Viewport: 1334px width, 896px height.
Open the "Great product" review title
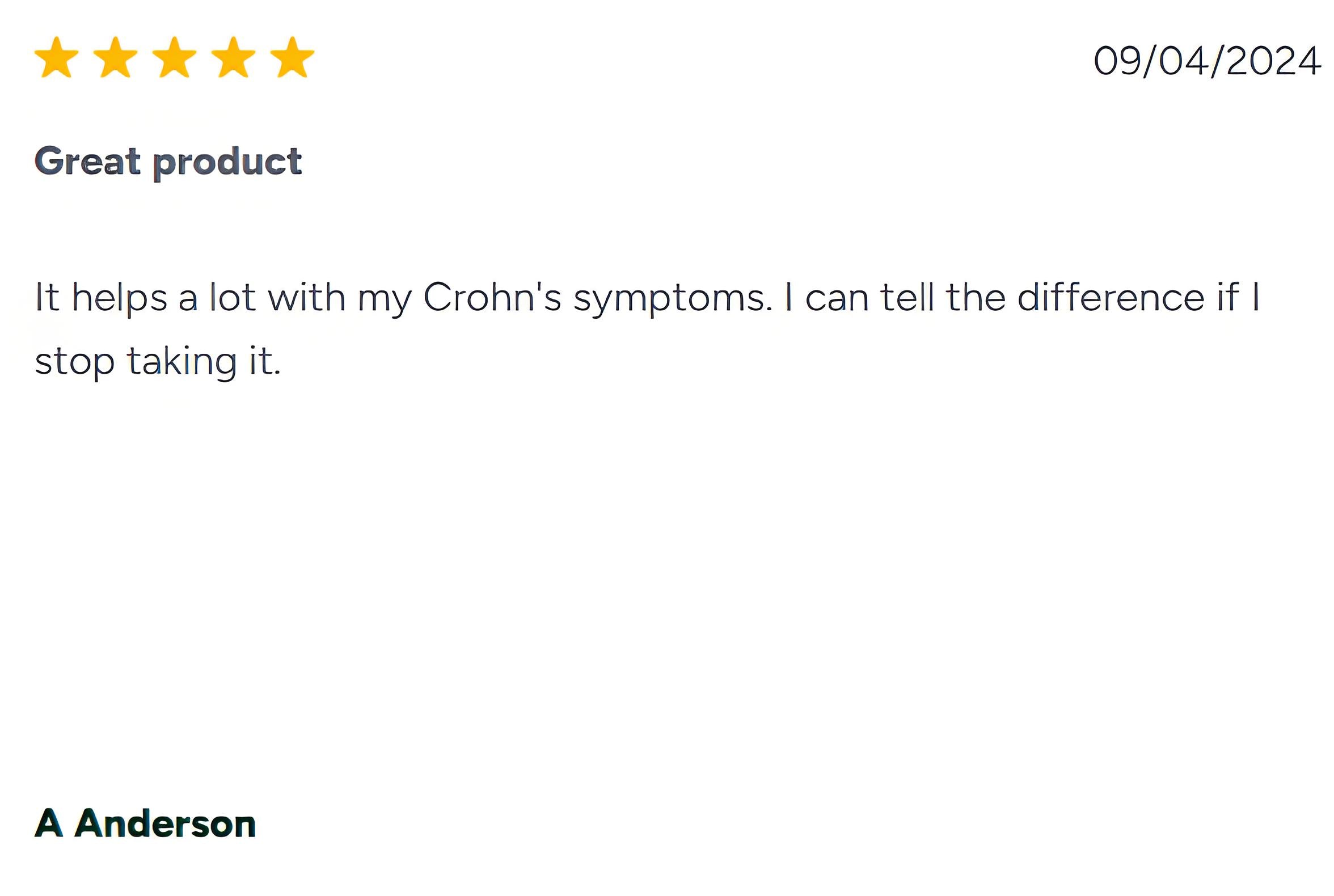click(168, 162)
